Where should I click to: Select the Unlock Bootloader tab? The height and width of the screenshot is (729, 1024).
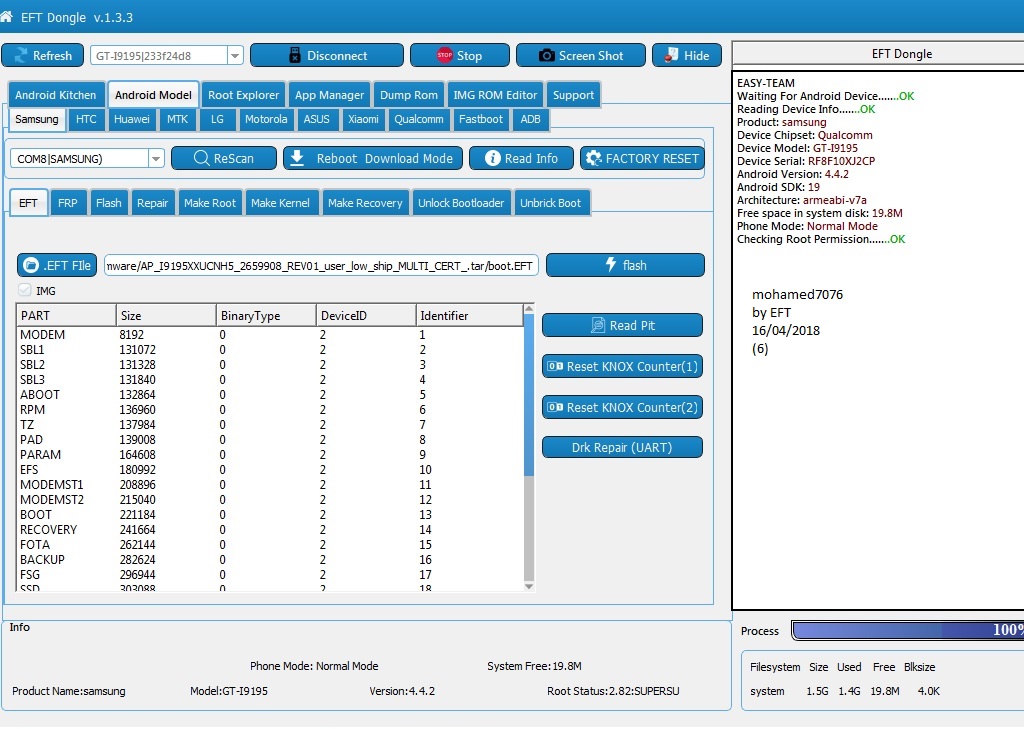tap(461, 203)
